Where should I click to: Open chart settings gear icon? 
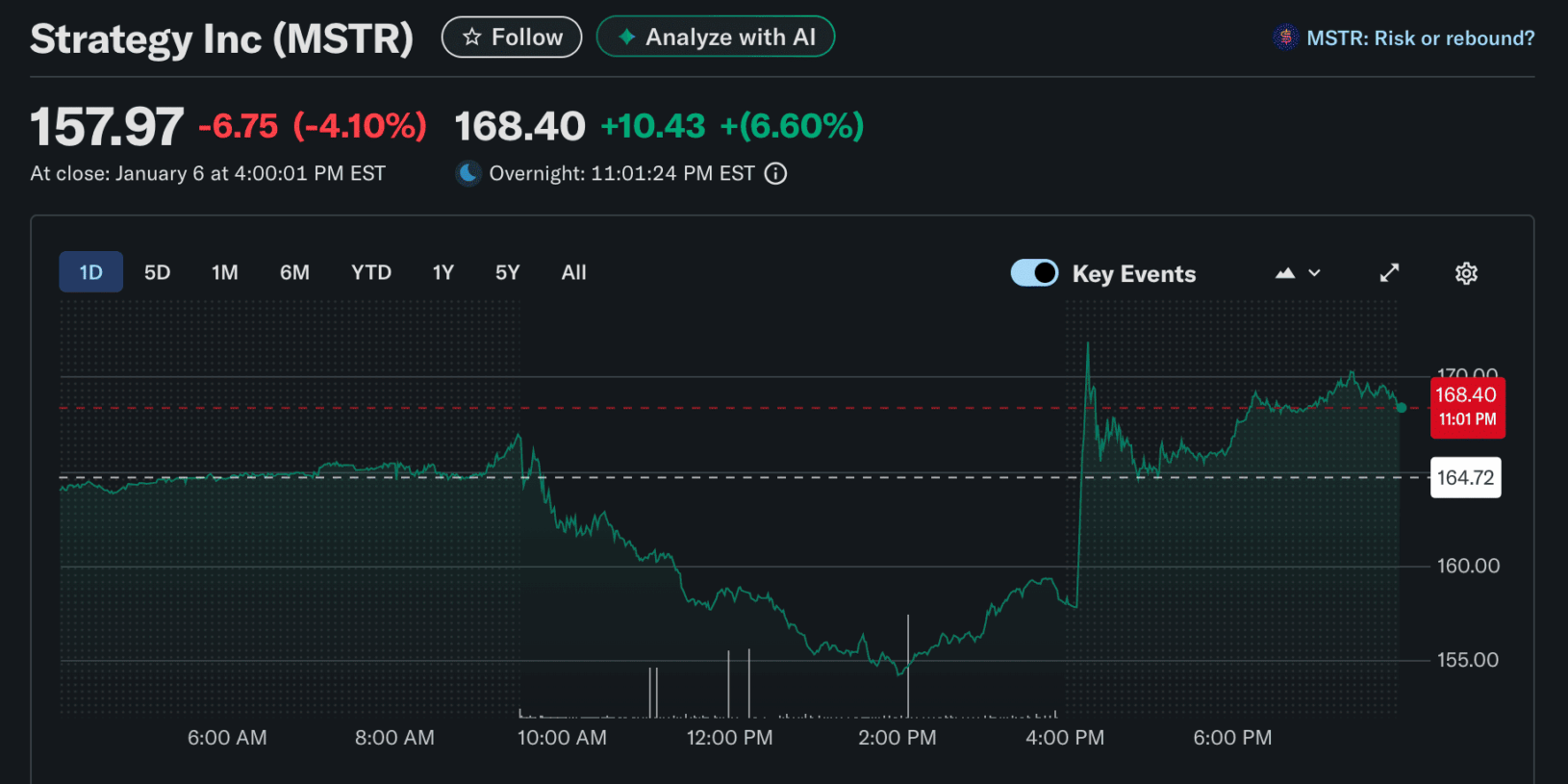tap(1466, 273)
